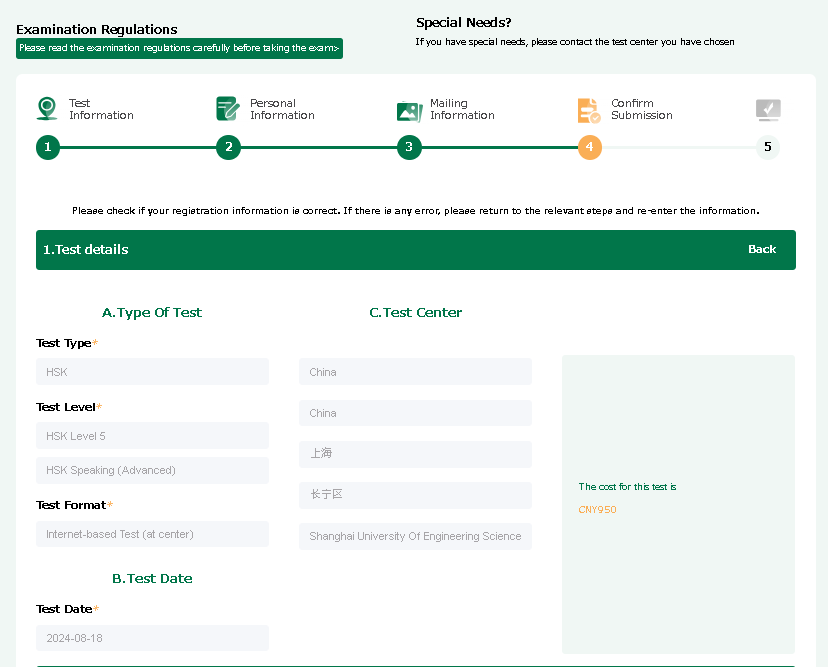The width and height of the screenshot is (828, 667).
Task: Click the Personal Information step label
Action: tap(282, 109)
